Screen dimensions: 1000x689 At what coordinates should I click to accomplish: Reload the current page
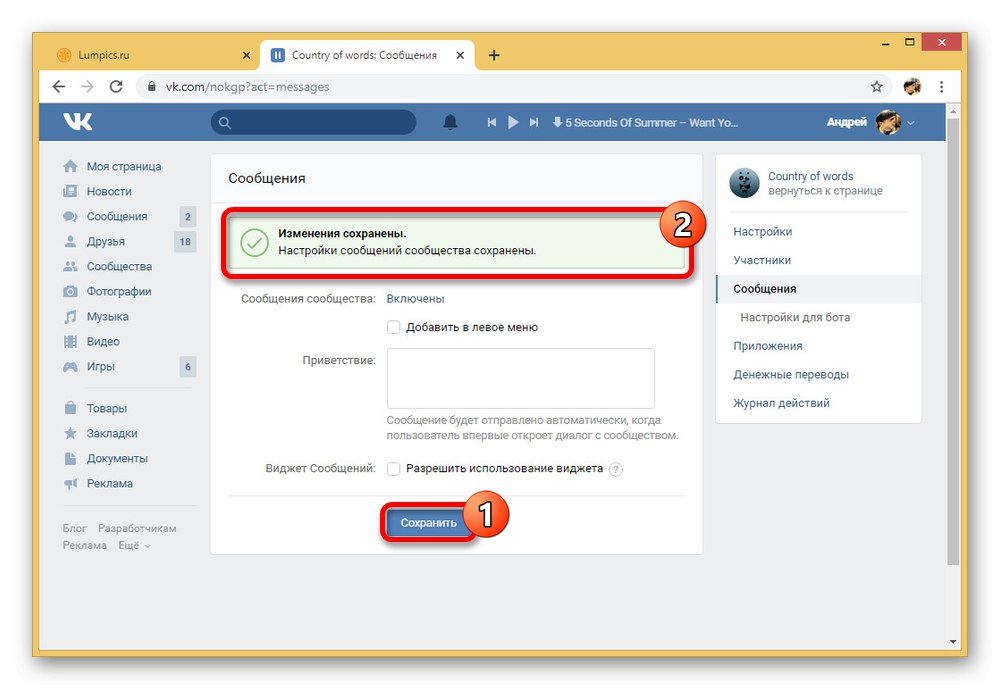click(x=116, y=87)
